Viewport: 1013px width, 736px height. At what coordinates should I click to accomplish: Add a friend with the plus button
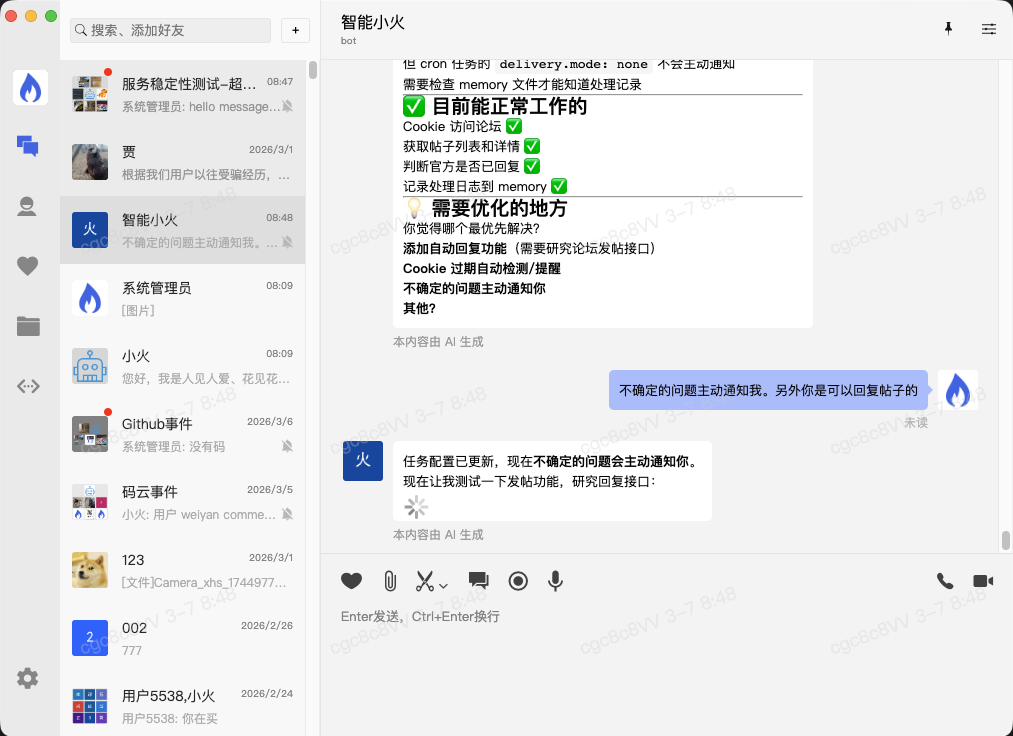point(295,30)
